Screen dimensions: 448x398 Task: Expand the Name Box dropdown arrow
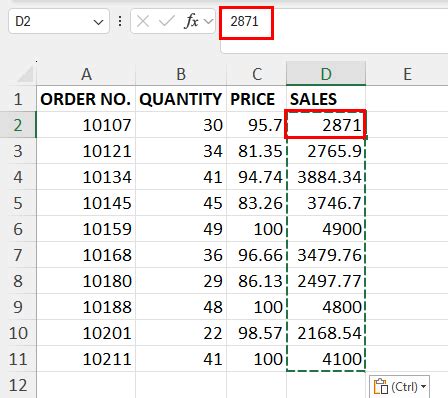point(98,22)
